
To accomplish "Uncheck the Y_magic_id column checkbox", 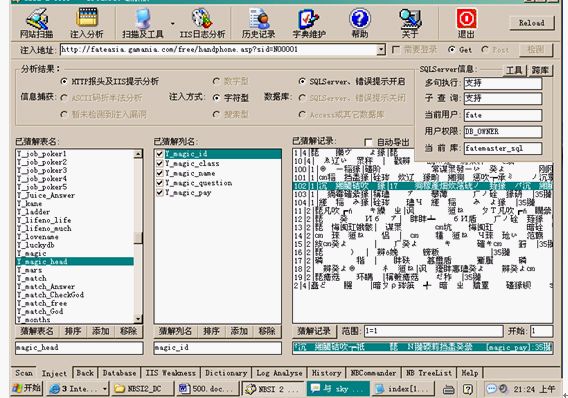I will pyautogui.click(x=159, y=154).
